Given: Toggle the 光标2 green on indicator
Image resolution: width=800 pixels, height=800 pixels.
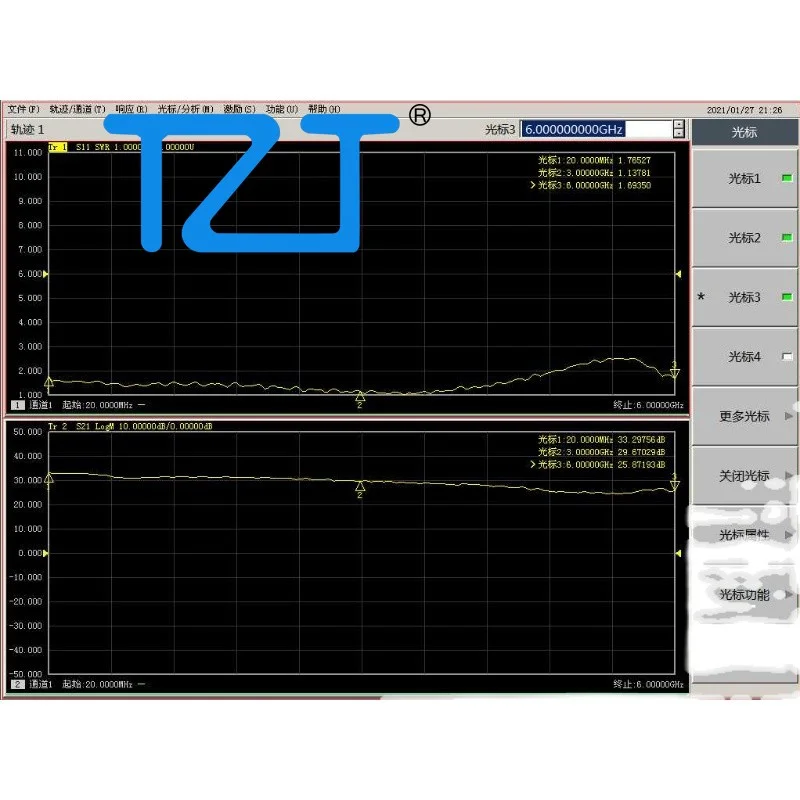Looking at the screenshot, I should click(787, 238).
